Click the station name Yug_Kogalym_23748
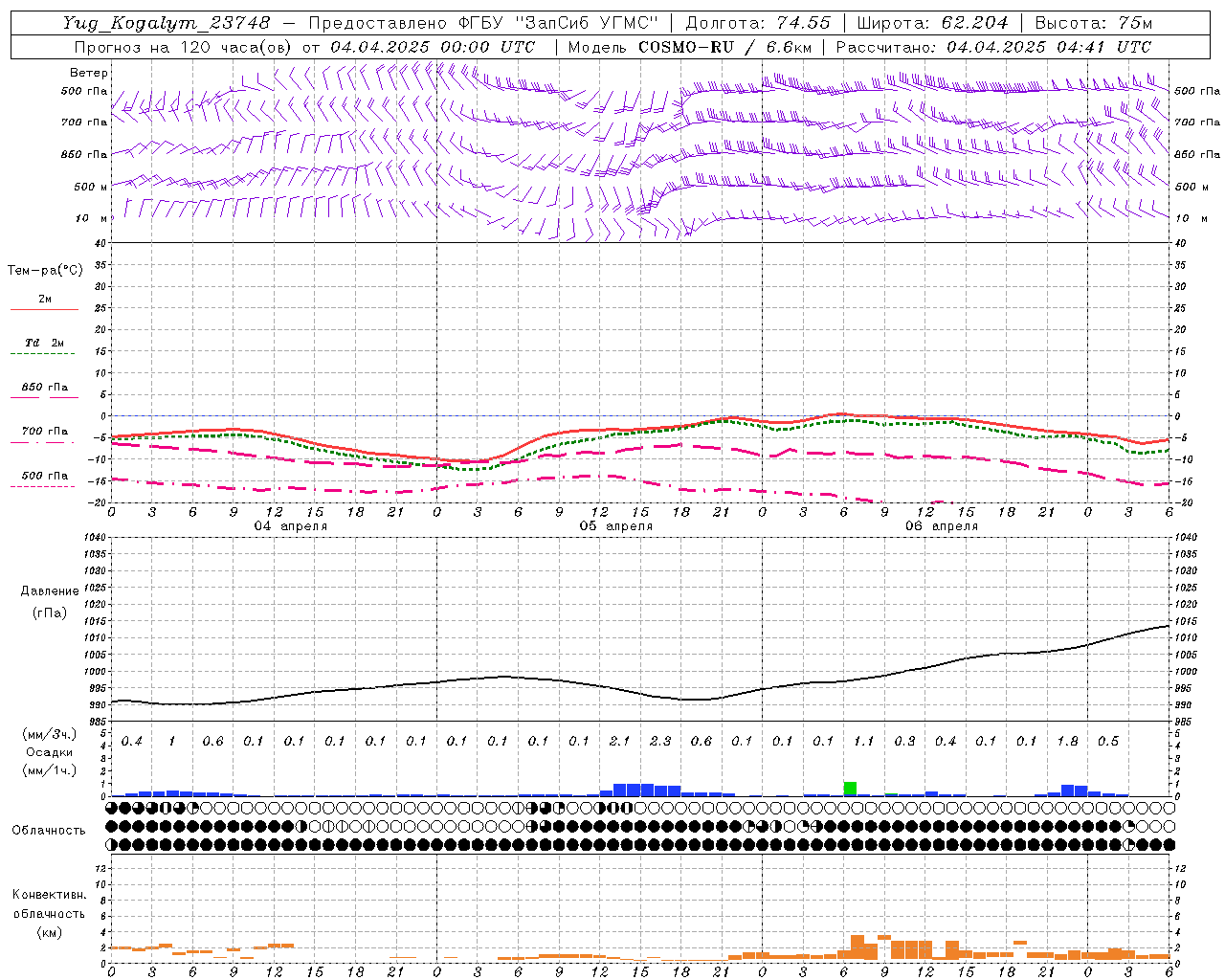 tap(167, 22)
